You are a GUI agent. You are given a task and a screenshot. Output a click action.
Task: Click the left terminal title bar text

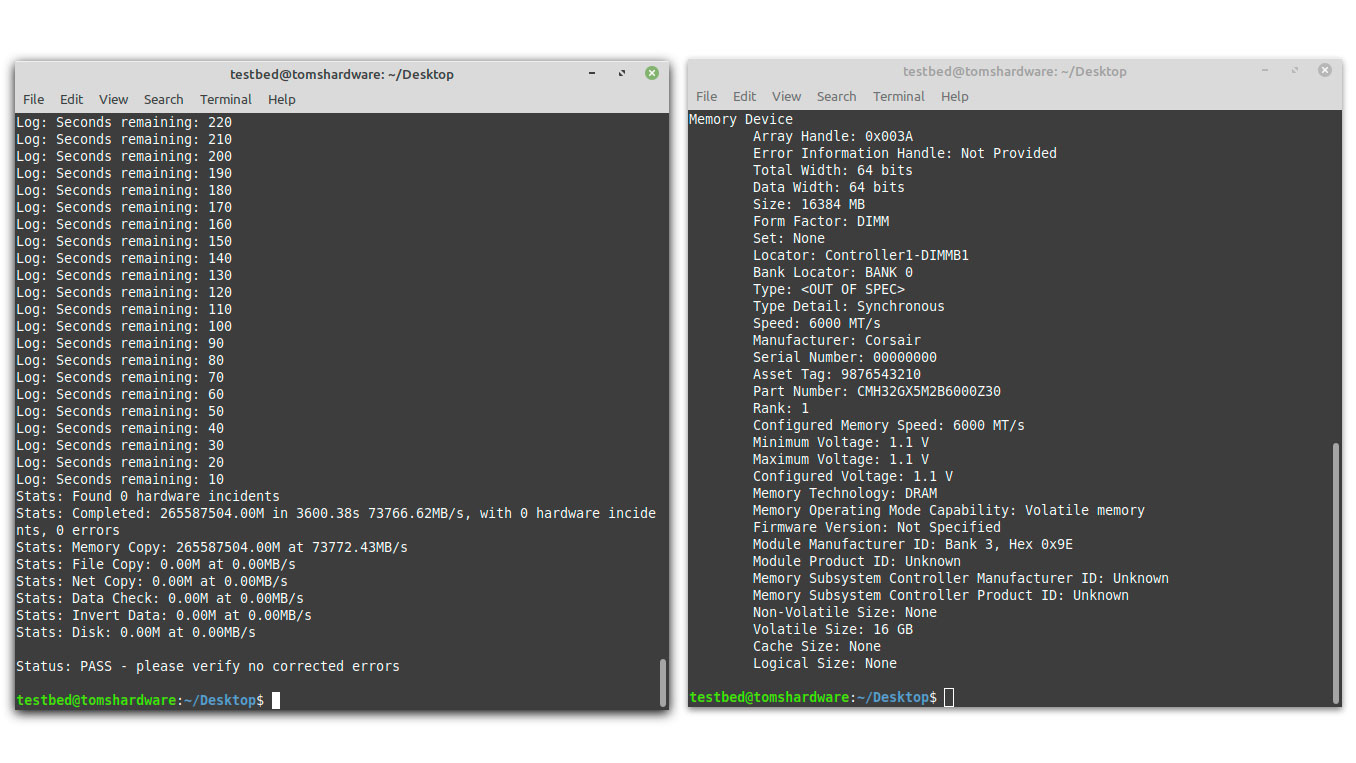coord(341,74)
